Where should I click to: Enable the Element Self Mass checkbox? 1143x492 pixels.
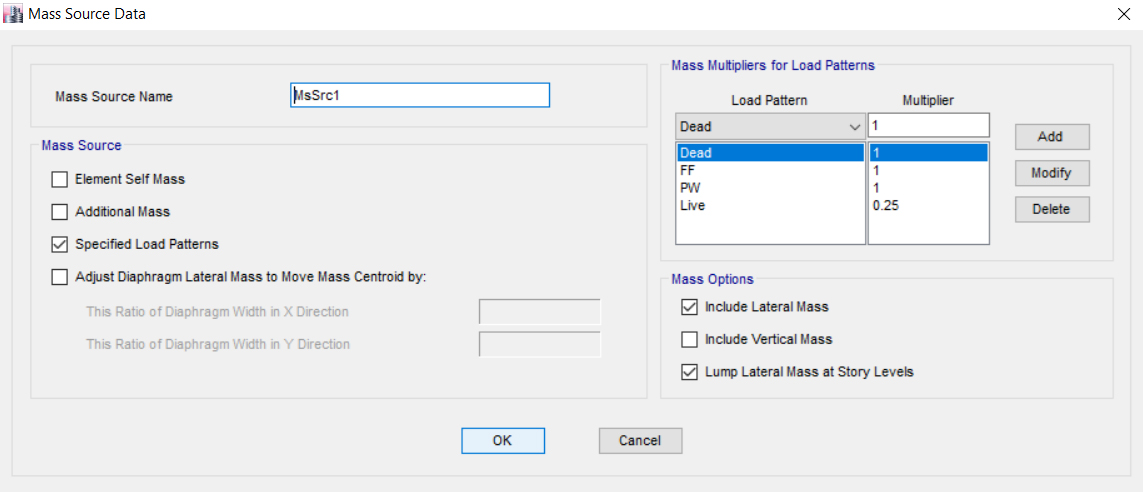pos(59,179)
